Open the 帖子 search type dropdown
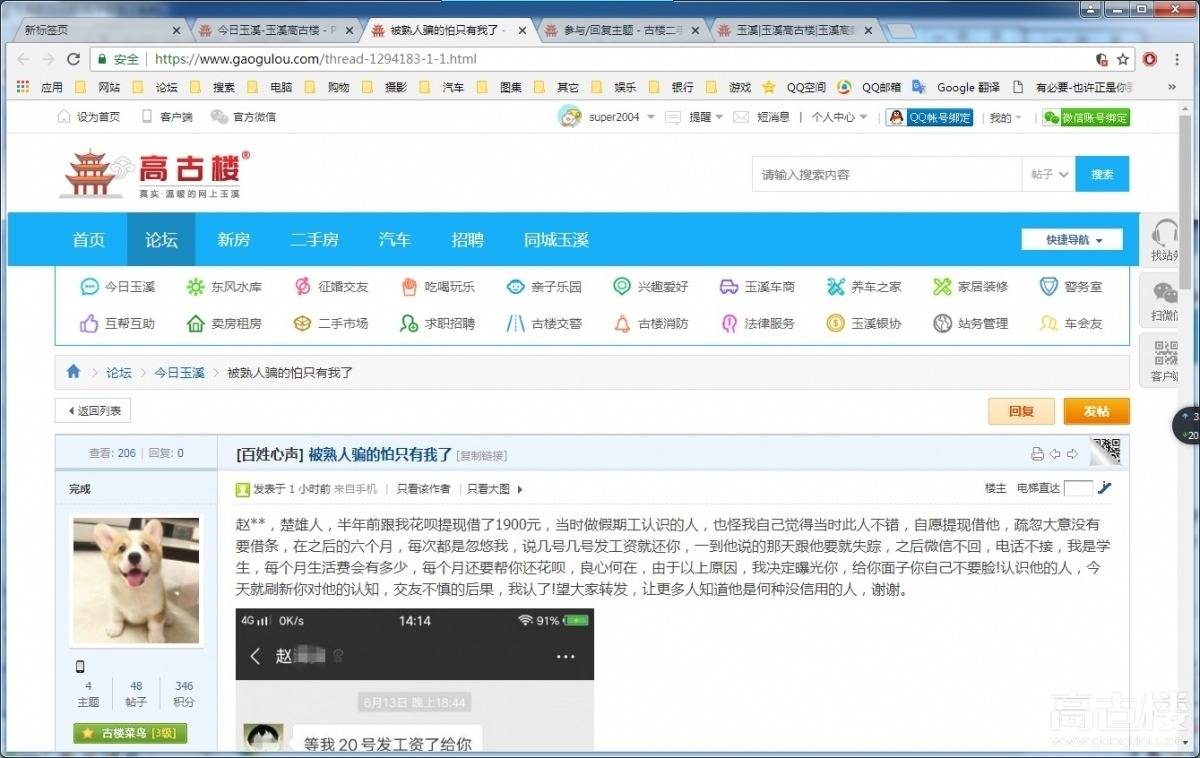 coord(1049,174)
